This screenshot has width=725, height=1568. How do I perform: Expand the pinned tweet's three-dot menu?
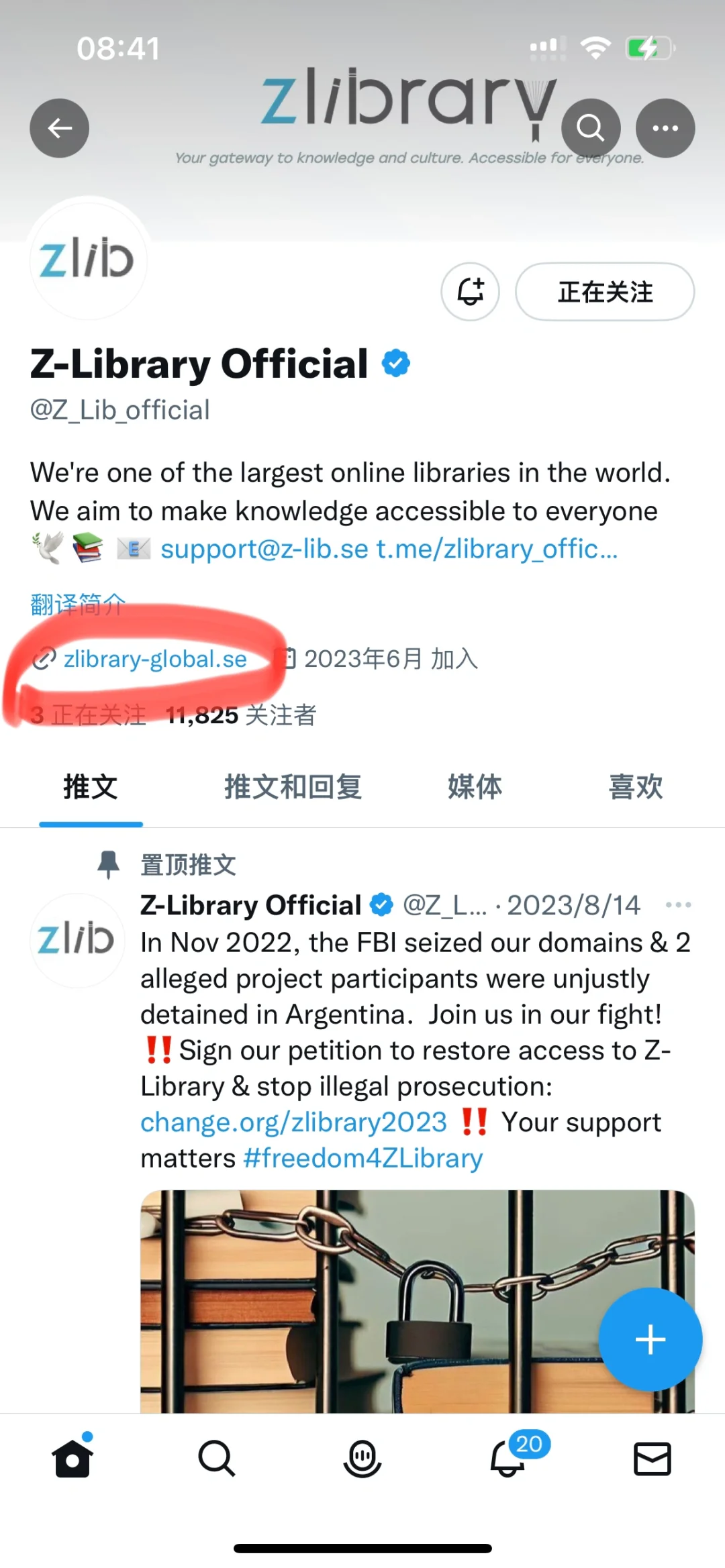[x=678, y=905]
